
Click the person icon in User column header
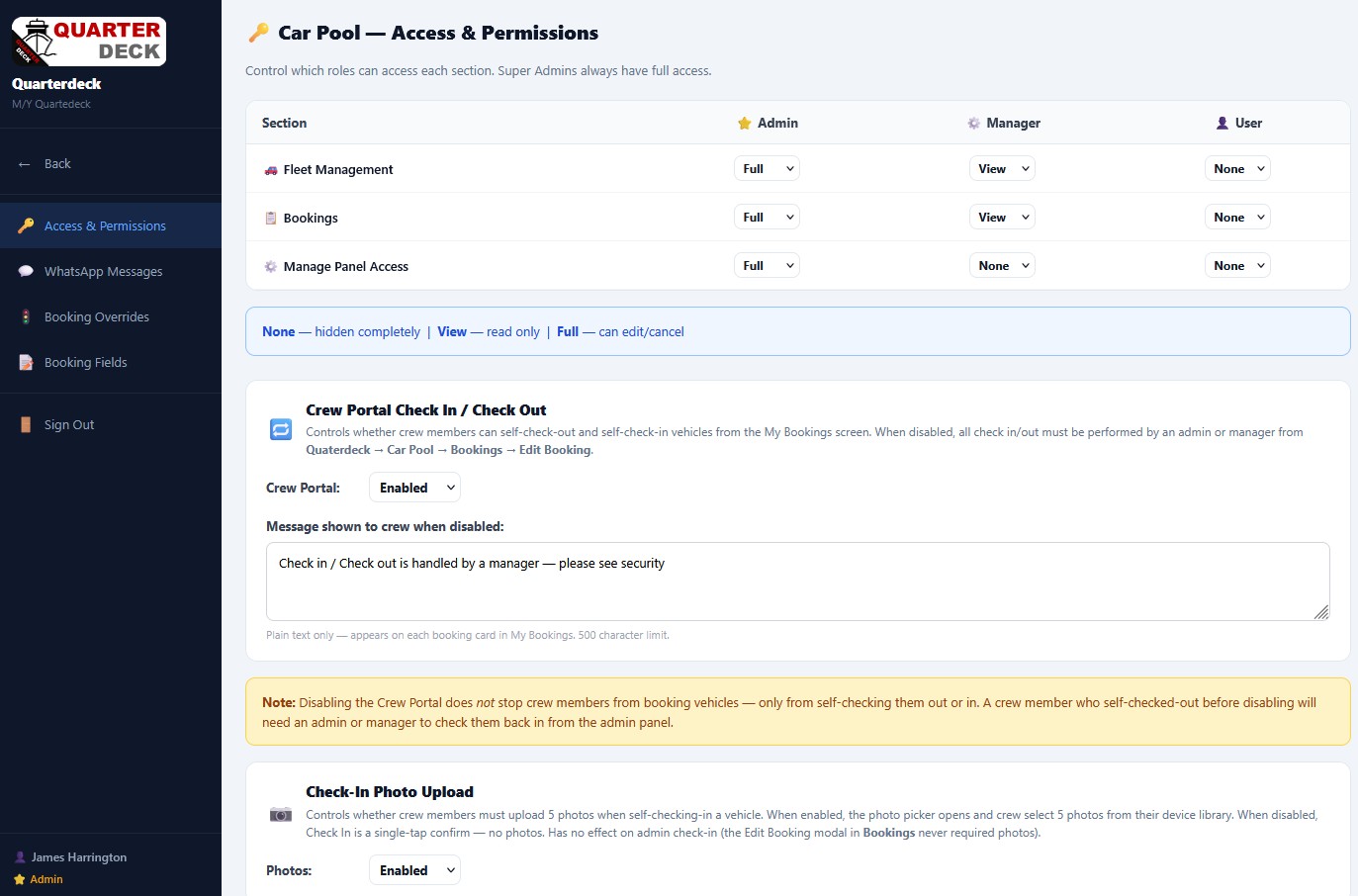pos(1222,124)
